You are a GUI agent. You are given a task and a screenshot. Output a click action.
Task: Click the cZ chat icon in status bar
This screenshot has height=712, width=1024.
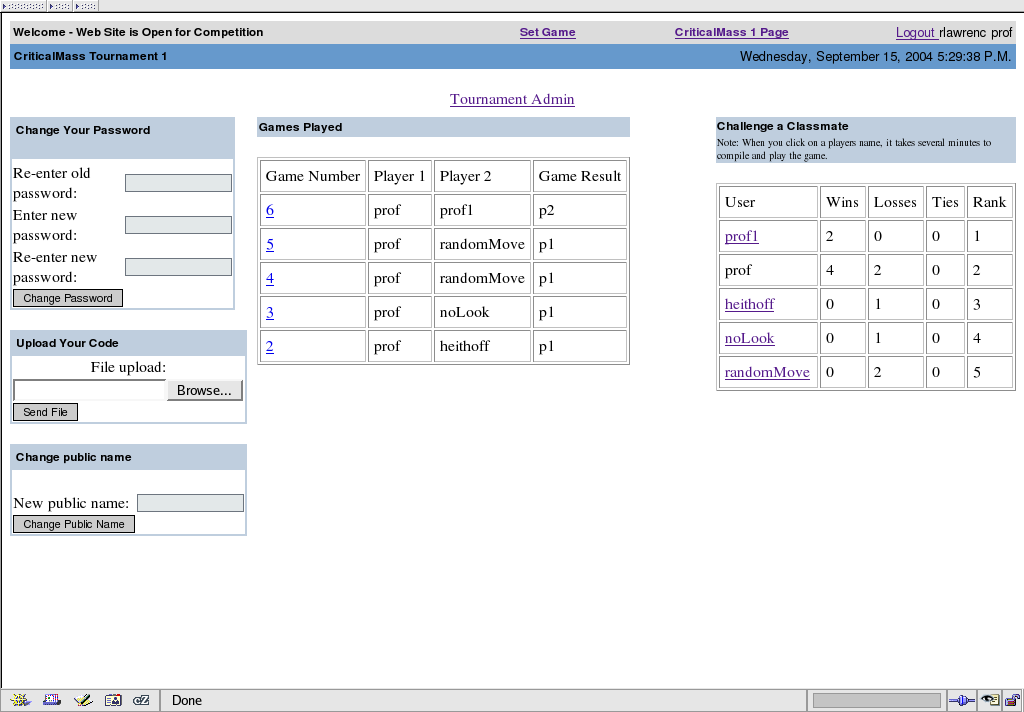point(141,700)
